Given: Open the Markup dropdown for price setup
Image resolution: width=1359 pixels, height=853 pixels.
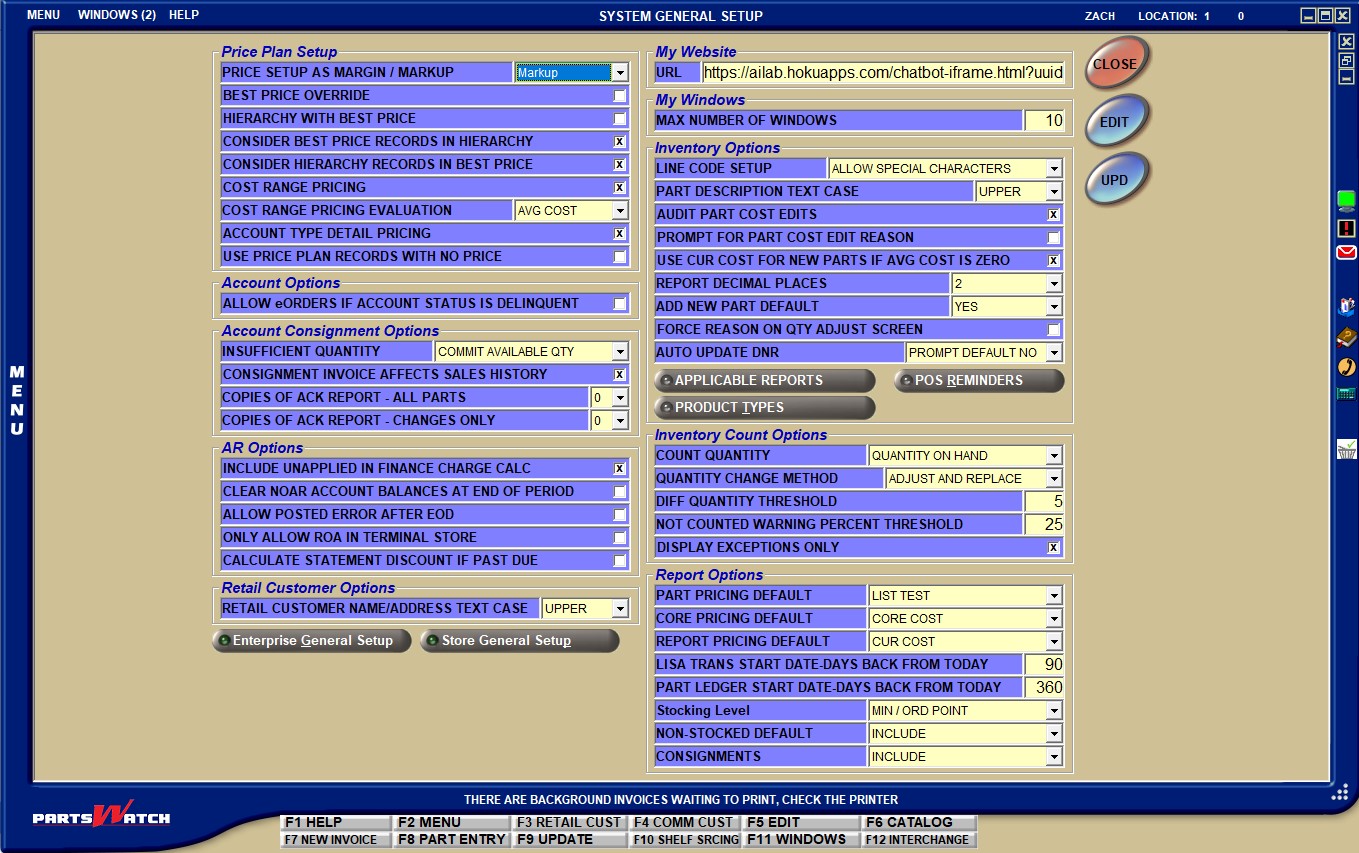Looking at the screenshot, I should pos(621,72).
